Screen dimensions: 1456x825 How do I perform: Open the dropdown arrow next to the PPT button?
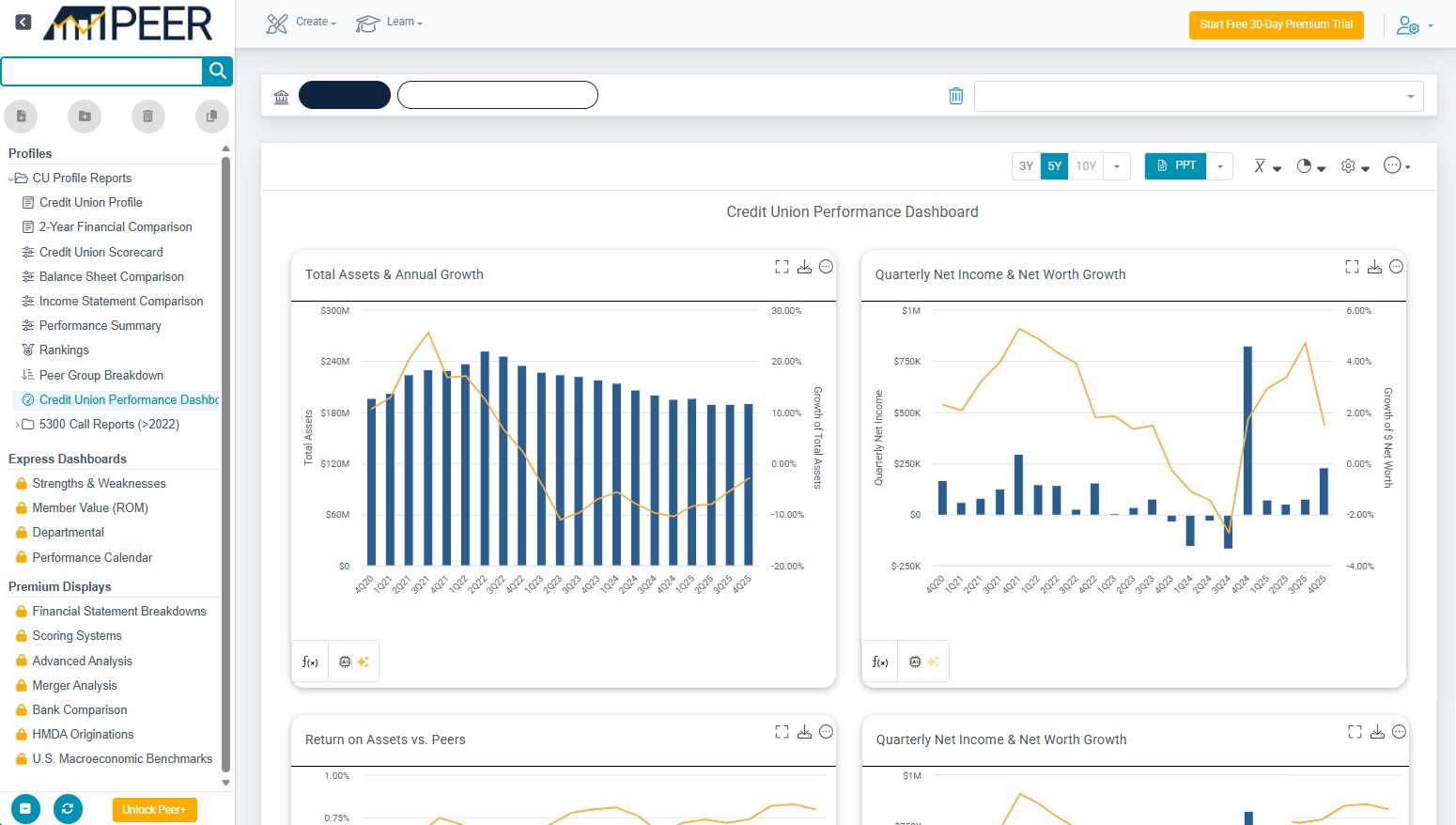[x=1219, y=165]
